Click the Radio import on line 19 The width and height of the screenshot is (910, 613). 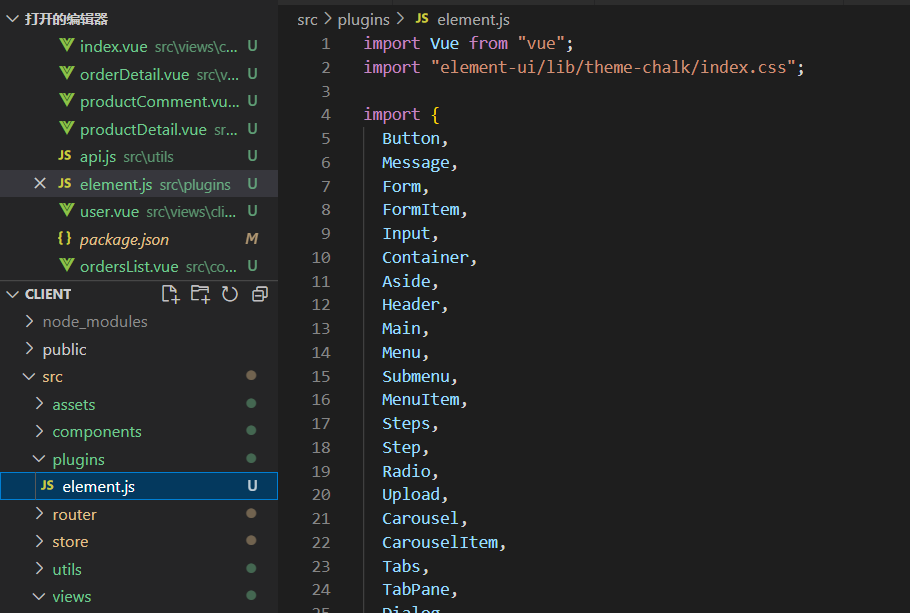tap(406, 471)
